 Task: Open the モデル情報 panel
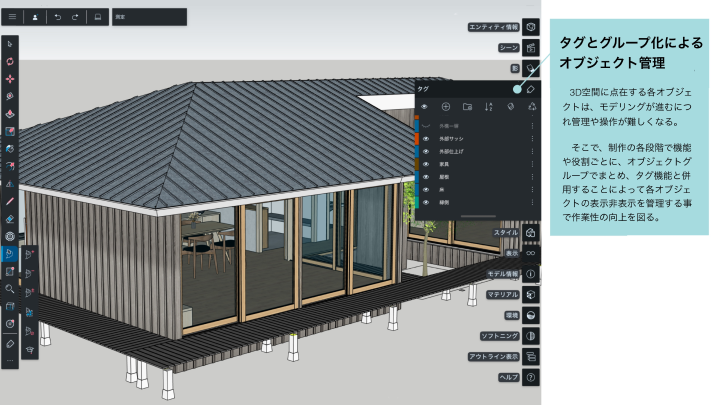click(531, 274)
